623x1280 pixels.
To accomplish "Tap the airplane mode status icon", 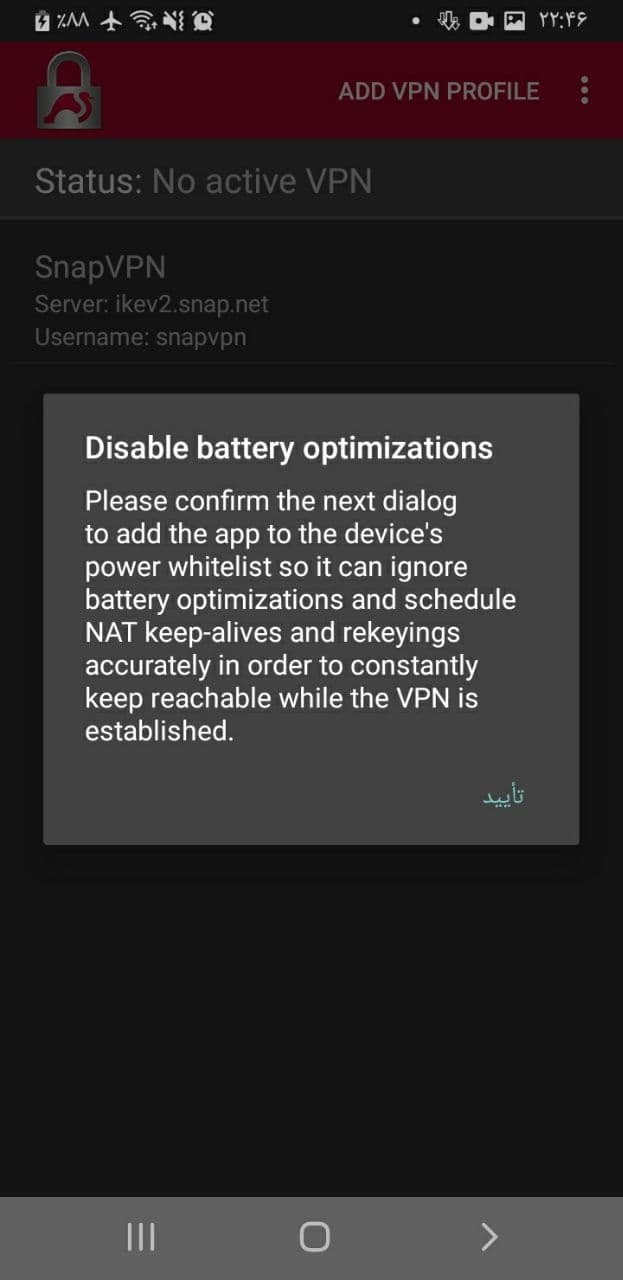I will (x=111, y=20).
